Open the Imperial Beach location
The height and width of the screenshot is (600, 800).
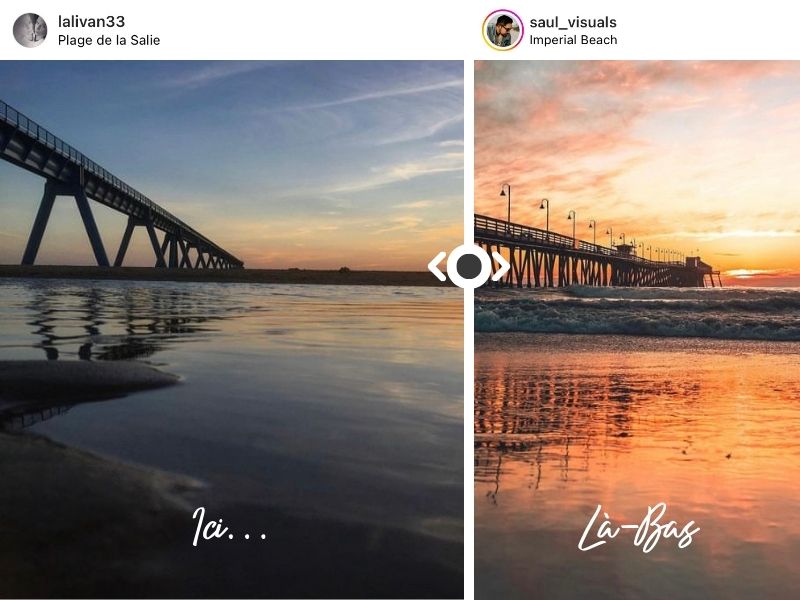tap(573, 40)
